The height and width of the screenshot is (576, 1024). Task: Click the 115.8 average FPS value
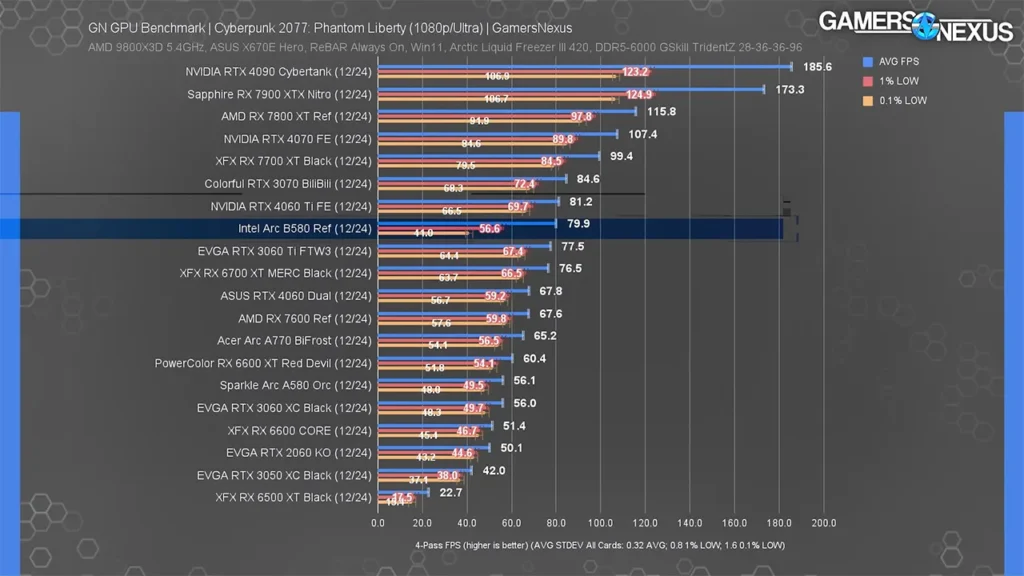click(x=662, y=112)
